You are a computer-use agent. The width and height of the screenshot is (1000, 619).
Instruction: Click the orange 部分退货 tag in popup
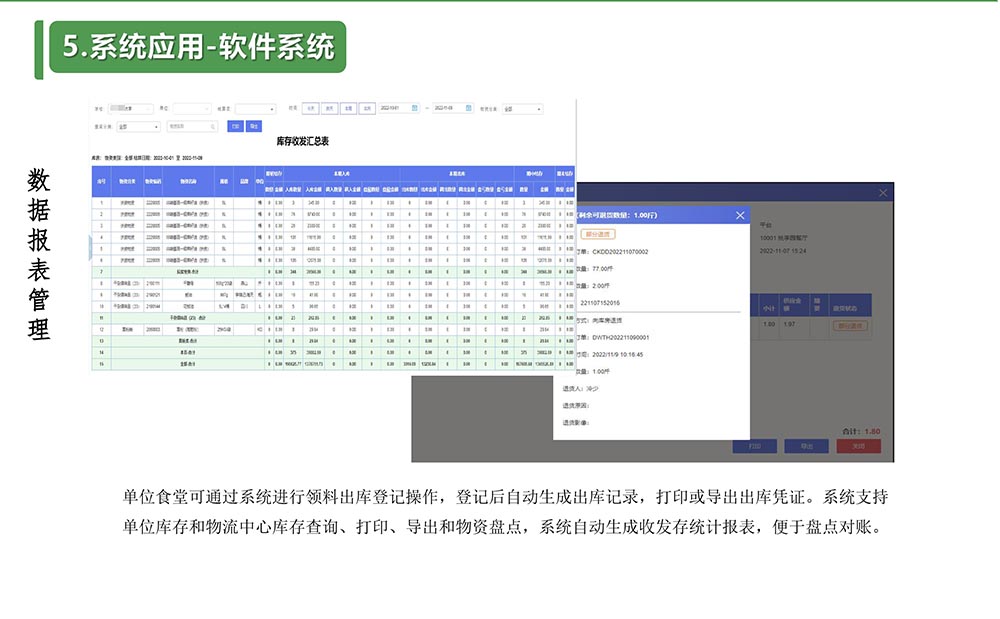[x=598, y=234]
